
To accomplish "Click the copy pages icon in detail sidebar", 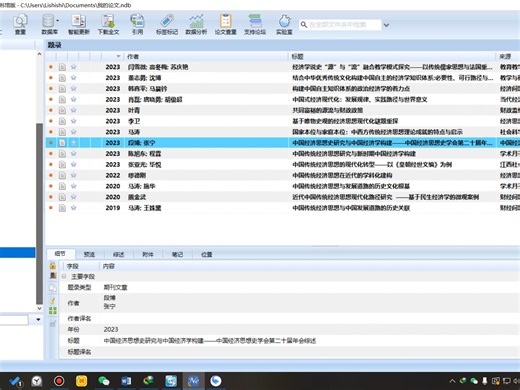I will [53, 288].
